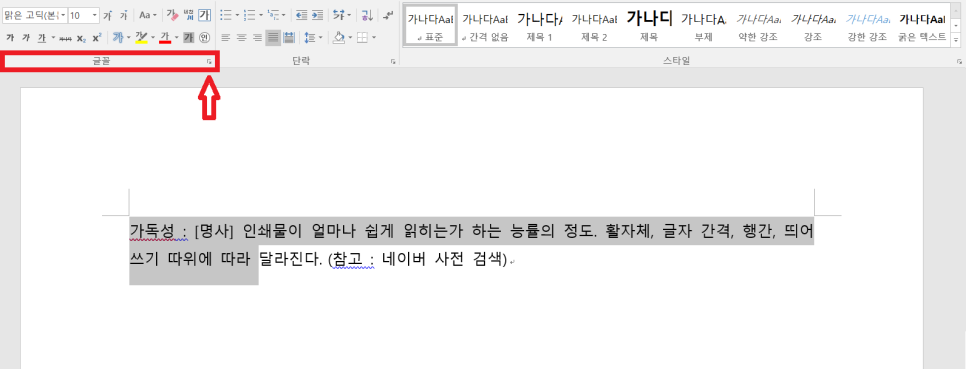Image resolution: width=966 pixels, height=369 pixels.
Task: Apply the 굵은 텍스트 style
Action: pyautogui.click(x=922, y=25)
